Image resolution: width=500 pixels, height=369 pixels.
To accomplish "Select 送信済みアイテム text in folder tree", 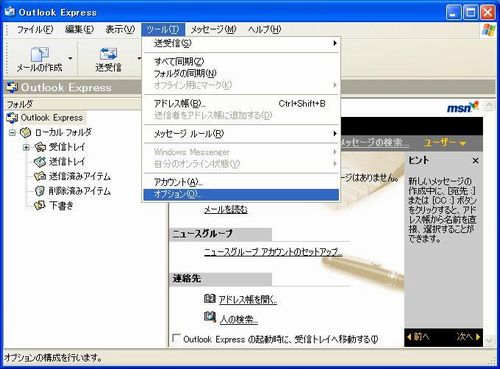I will pos(80,176).
